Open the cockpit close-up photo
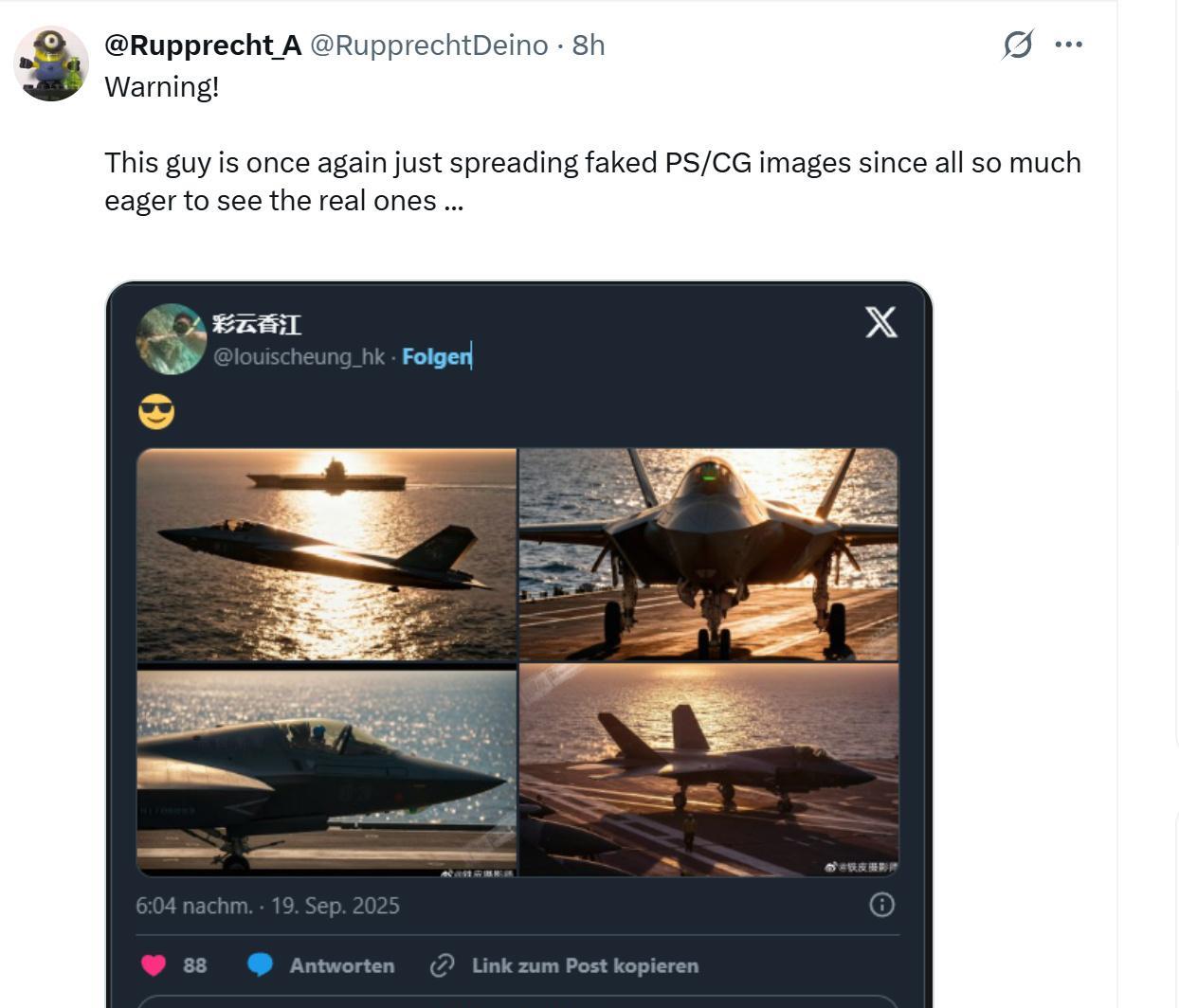Screen dimensions: 1179x1008 pos(327,771)
